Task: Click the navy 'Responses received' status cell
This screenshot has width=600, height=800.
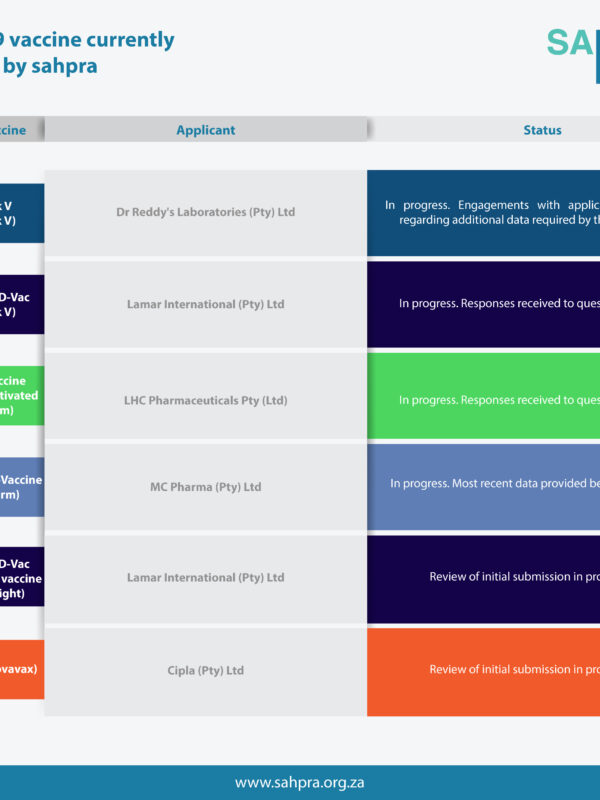Action: 484,304
